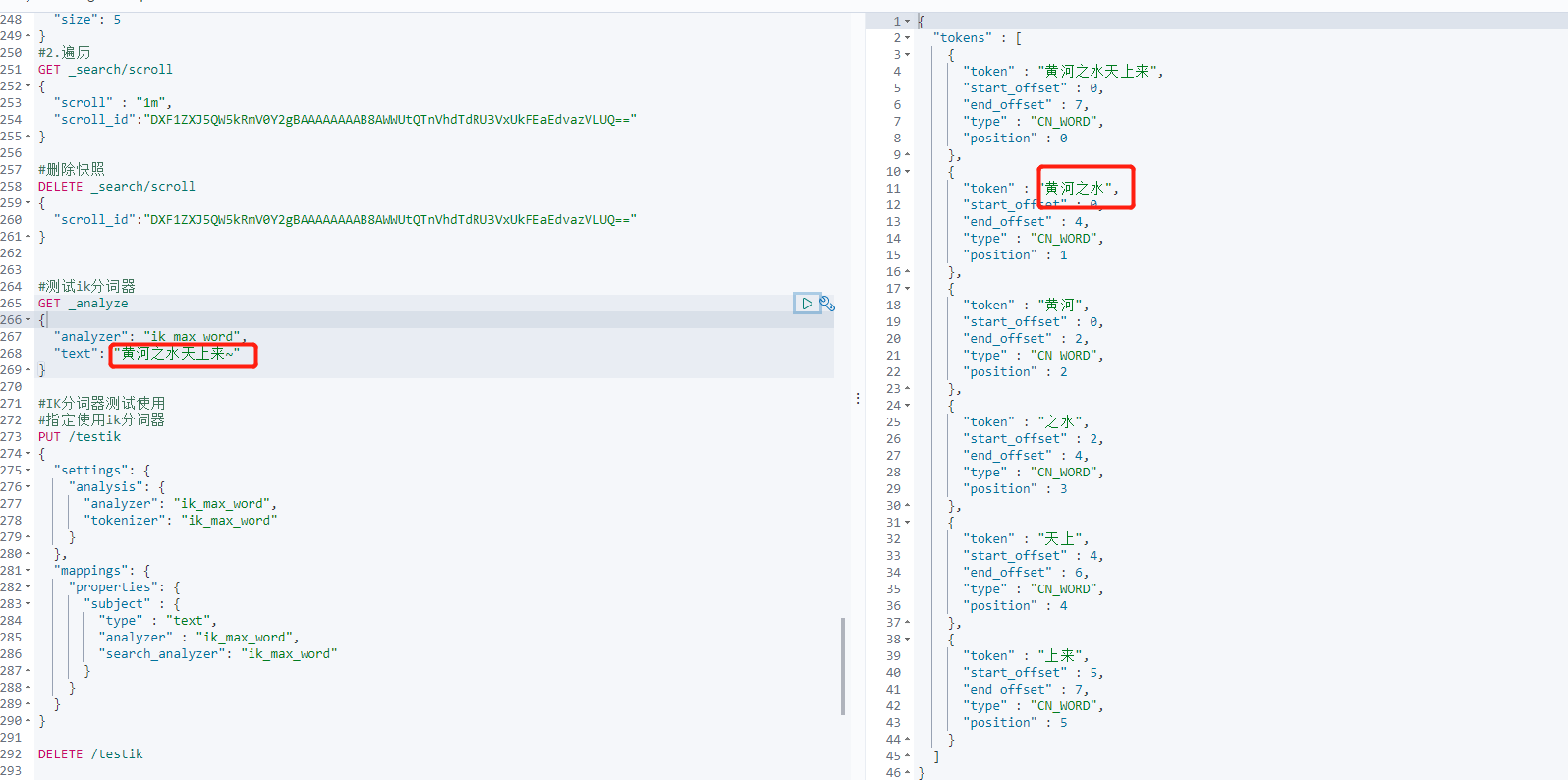Click the fold end marker at line 249
Image resolution: width=1568 pixels, height=780 pixels.
coord(28,36)
